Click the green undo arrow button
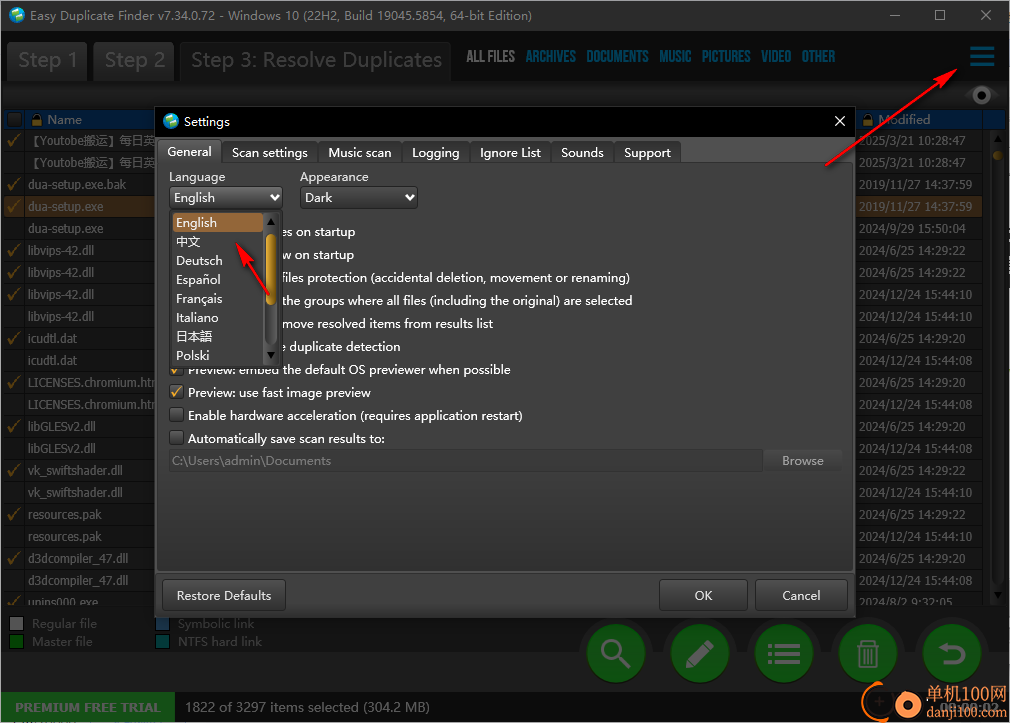The width and height of the screenshot is (1010, 723). (951, 653)
